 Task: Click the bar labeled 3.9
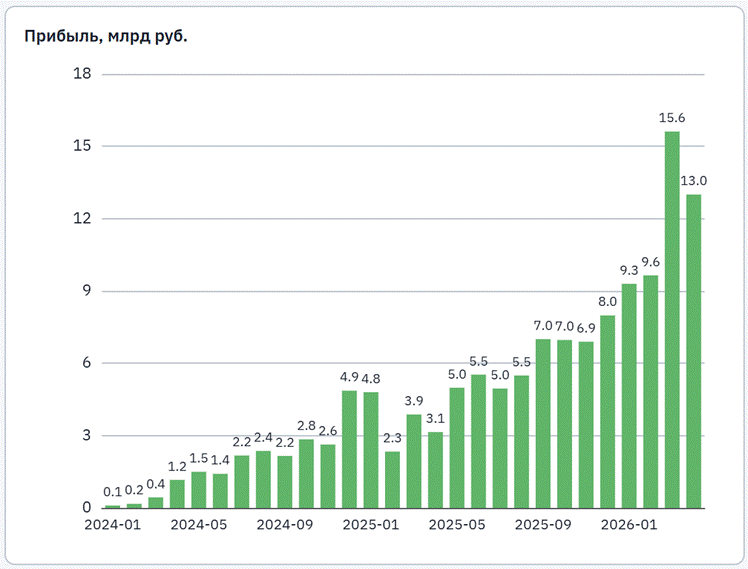[x=414, y=461]
